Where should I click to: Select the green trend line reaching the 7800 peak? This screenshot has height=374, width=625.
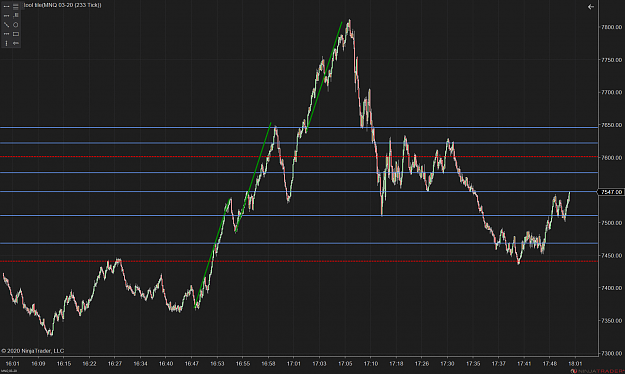324,77
